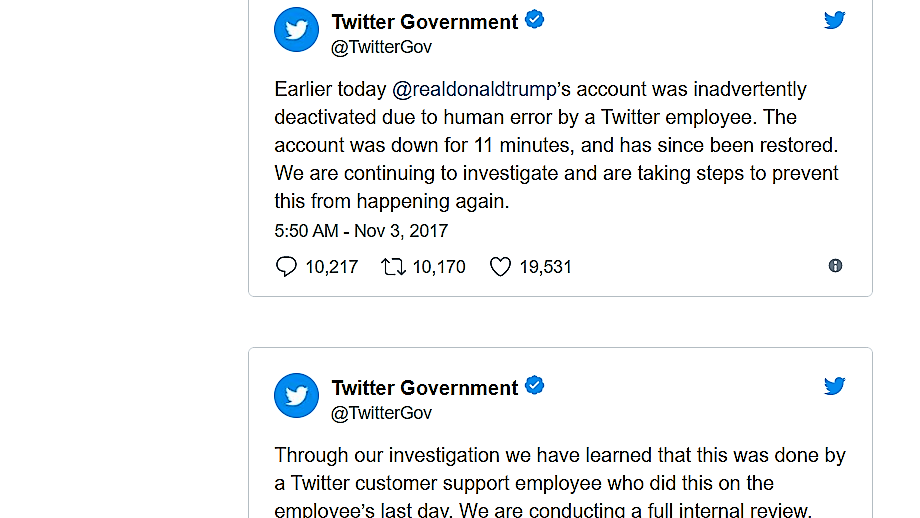The width and height of the screenshot is (920, 518).
Task: Open Twitter Government name in second tweet
Action: (425, 388)
